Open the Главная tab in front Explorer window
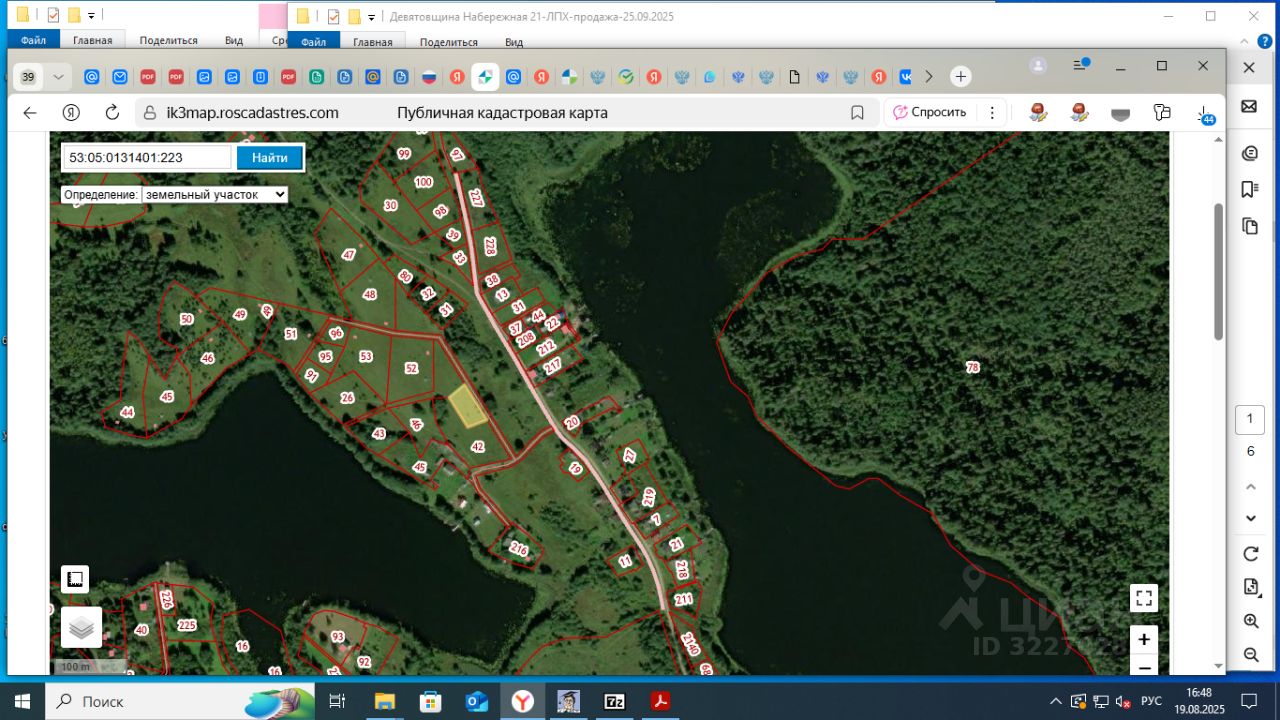Viewport: 1280px width, 720px height. point(373,42)
